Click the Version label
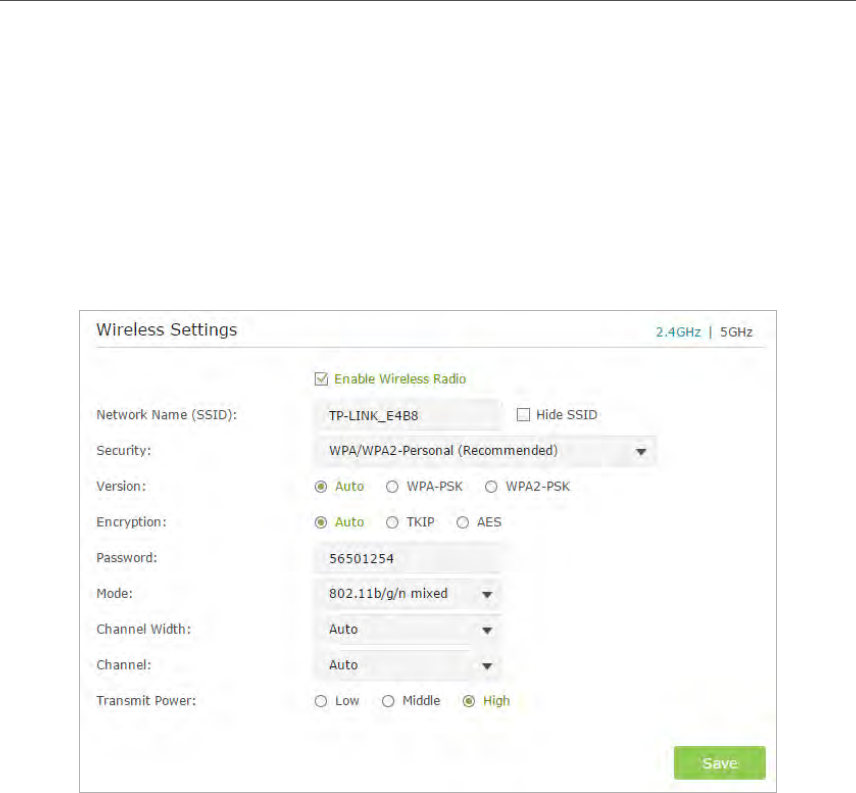This screenshot has width=856, height=793. point(121,486)
